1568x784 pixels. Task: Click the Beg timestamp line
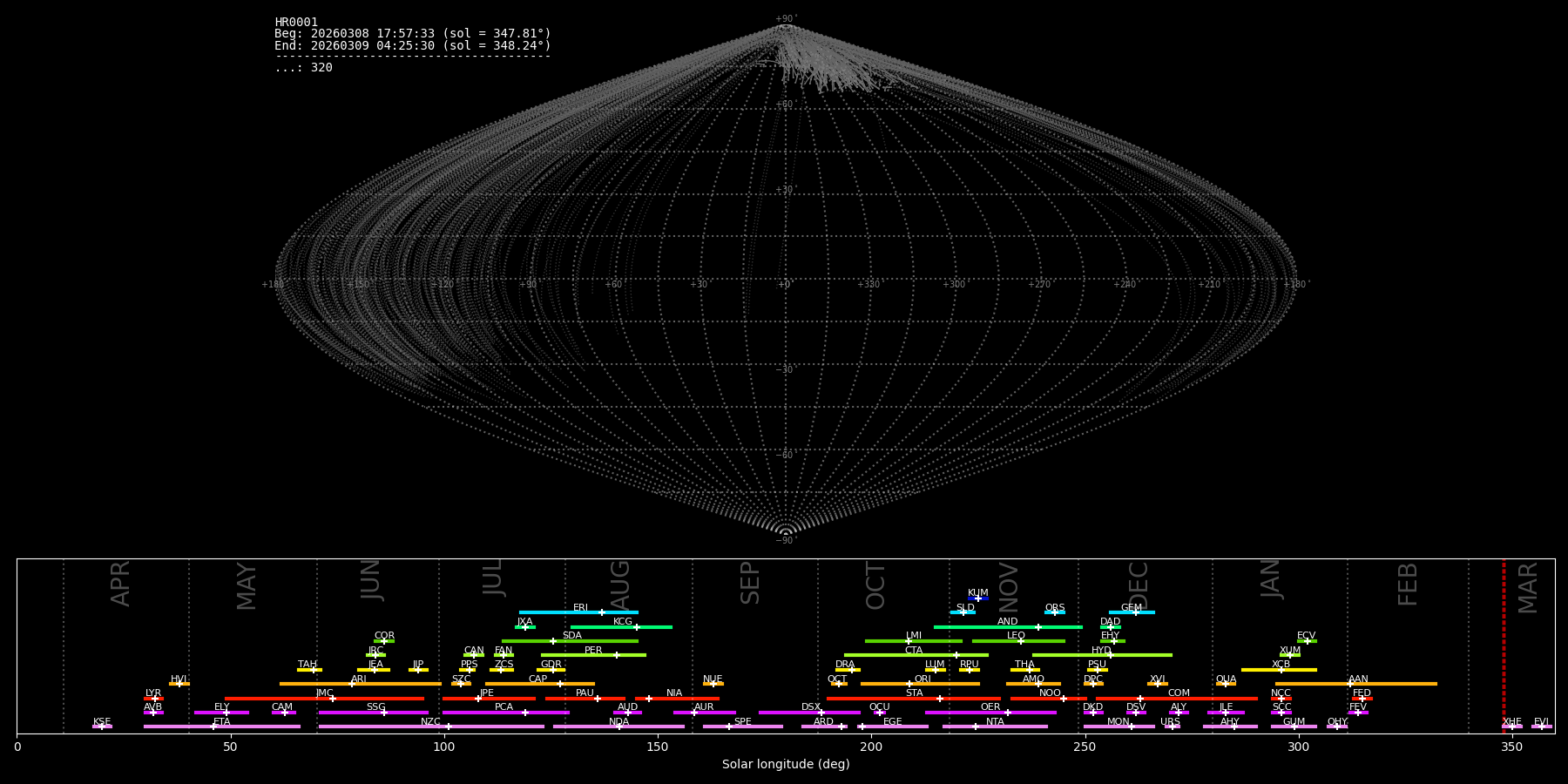[x=413, y=34]
